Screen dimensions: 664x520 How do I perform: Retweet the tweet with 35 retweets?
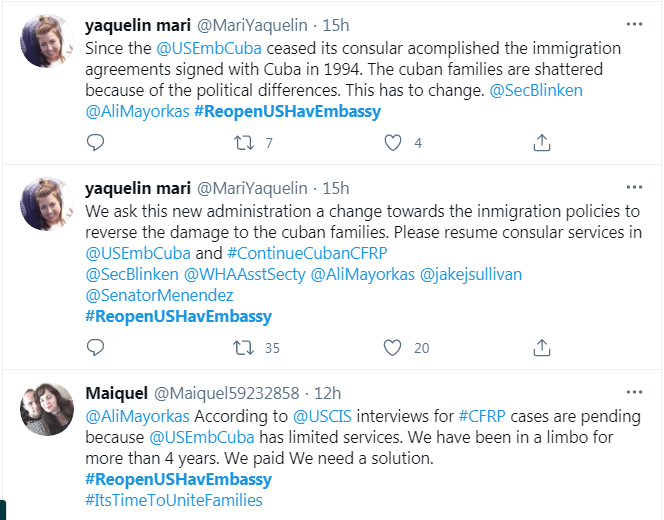click(243, 348)
